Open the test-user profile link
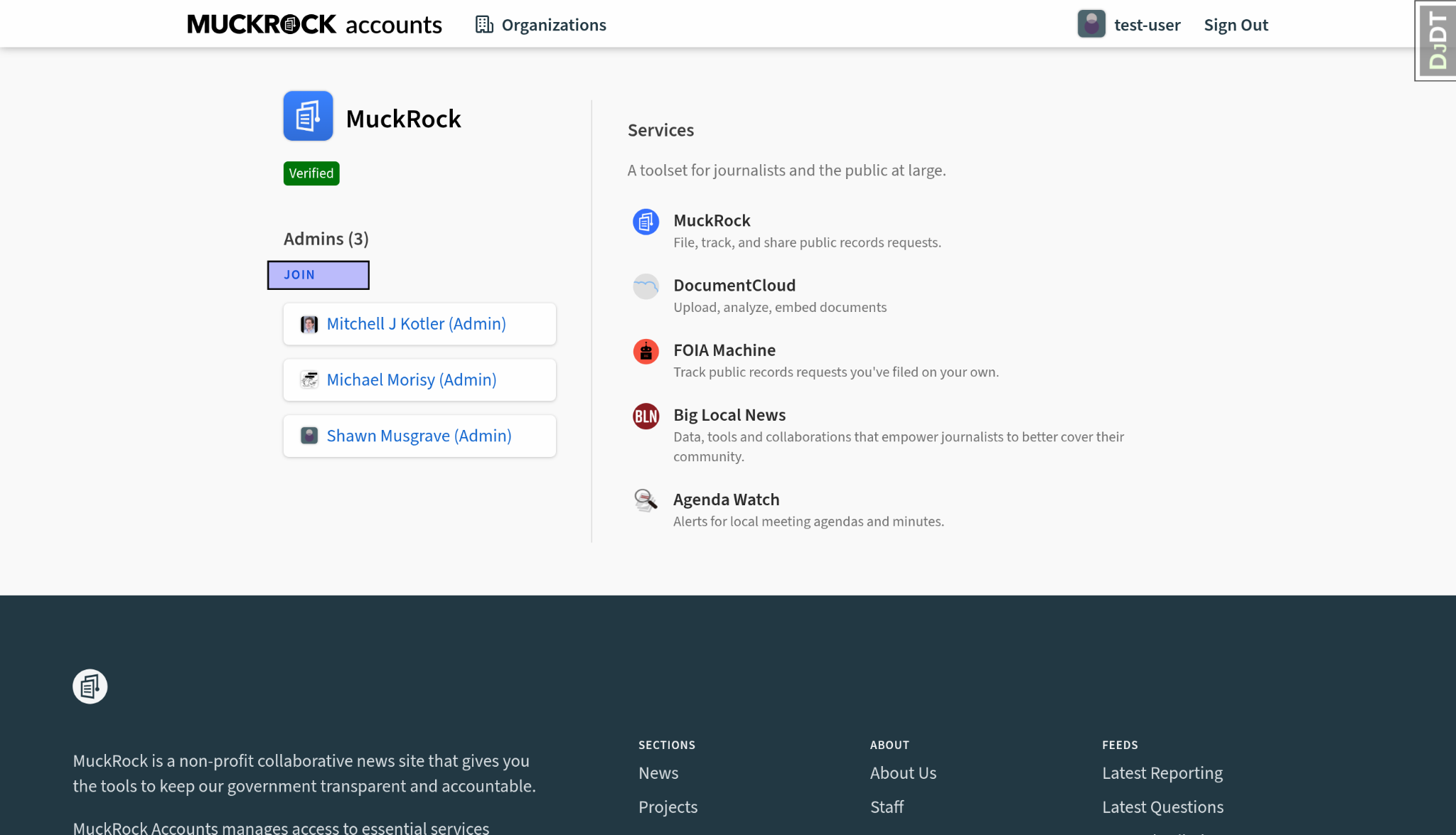 (1147, 25)
